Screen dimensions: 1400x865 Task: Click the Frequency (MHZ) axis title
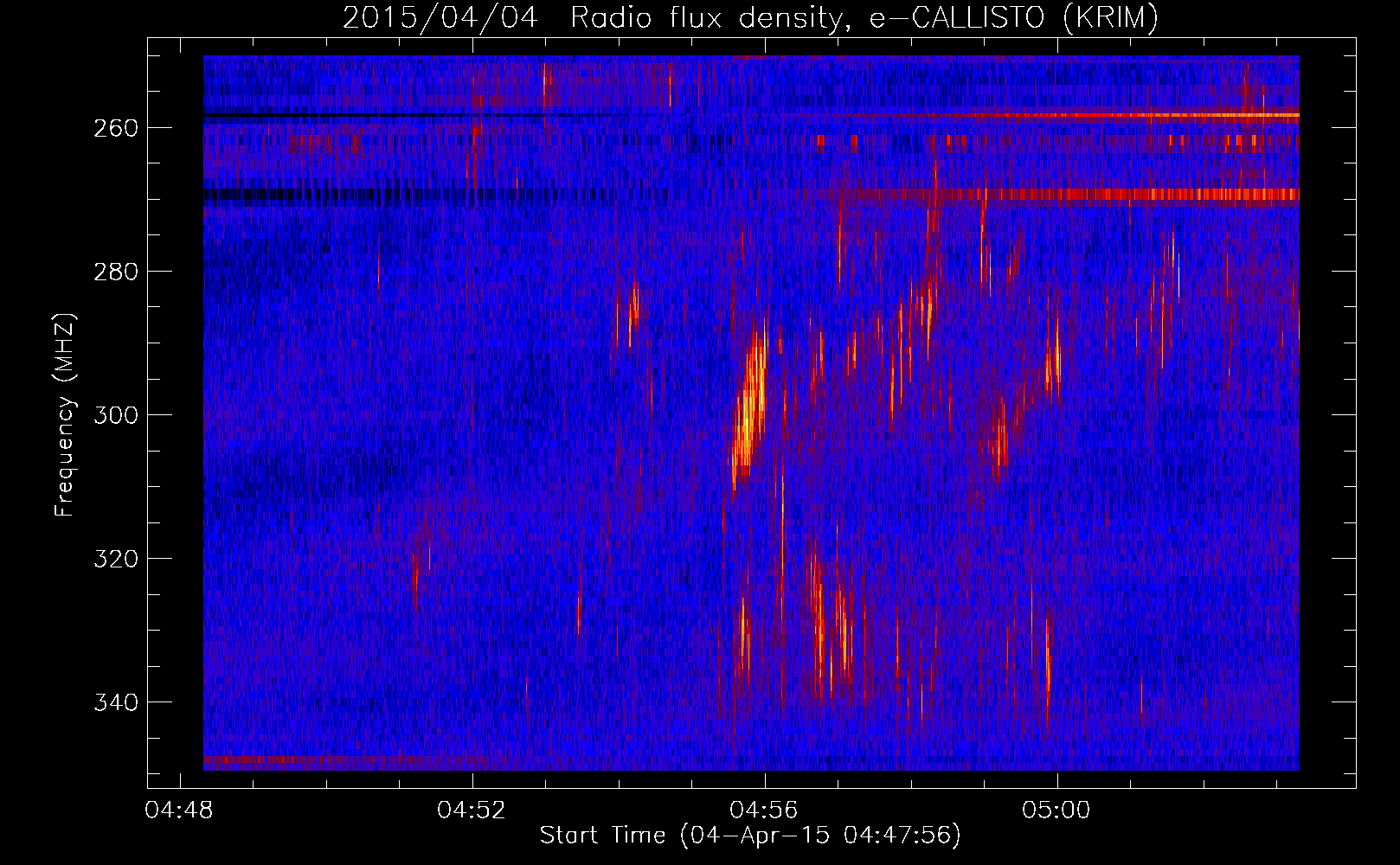click(65, 415)
